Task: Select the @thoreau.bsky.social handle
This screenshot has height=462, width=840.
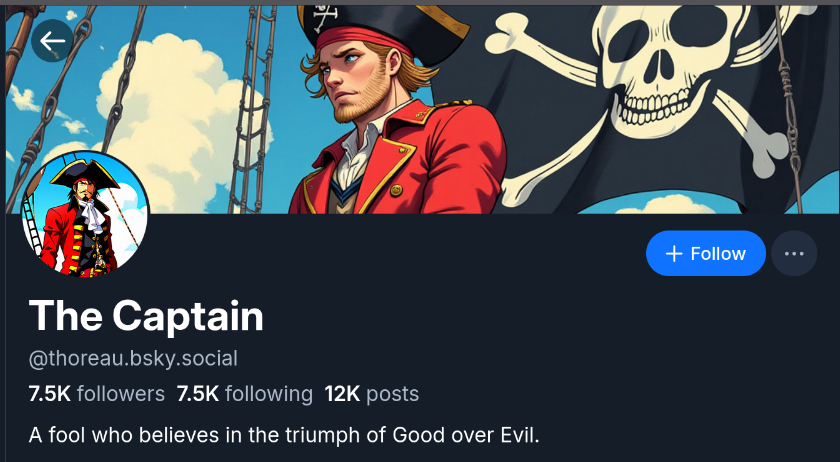Action: pyautogui.click(x=133, y=357)
